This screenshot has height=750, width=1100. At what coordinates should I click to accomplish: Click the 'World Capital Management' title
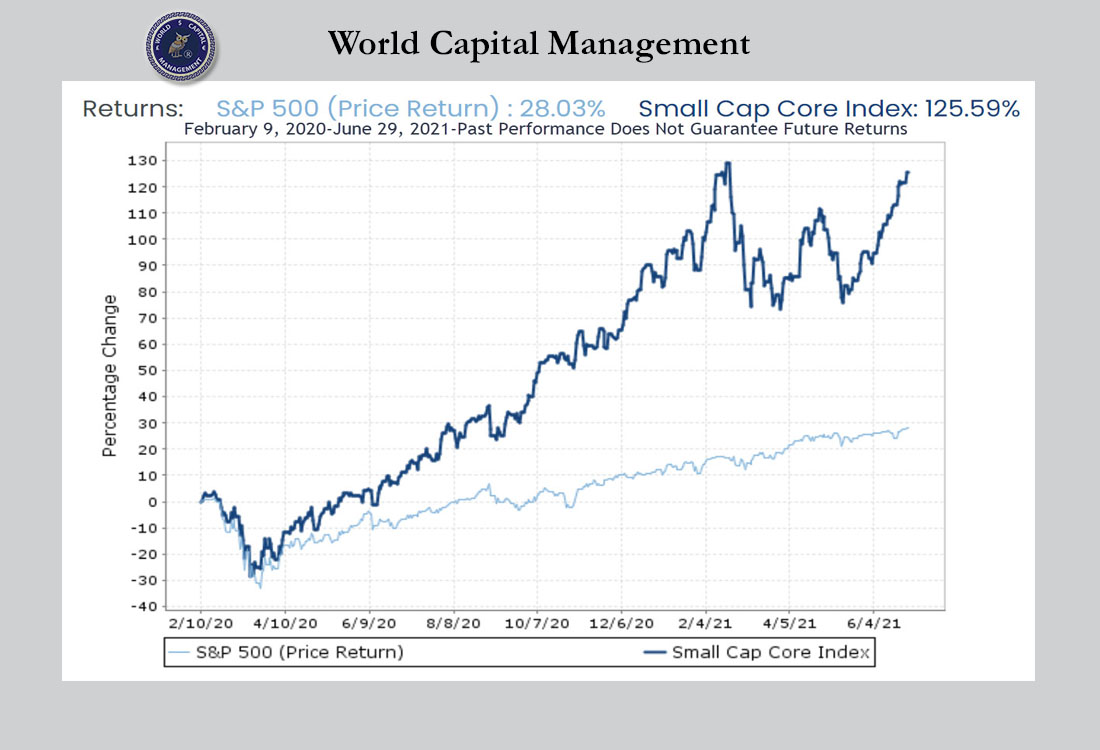(539, 44)
